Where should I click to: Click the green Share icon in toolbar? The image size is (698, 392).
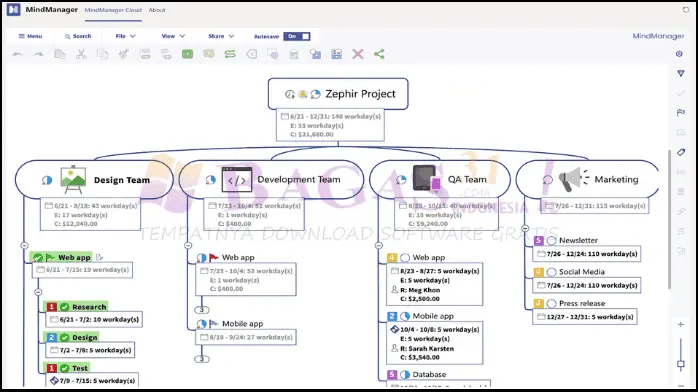(x=379, y=54)
